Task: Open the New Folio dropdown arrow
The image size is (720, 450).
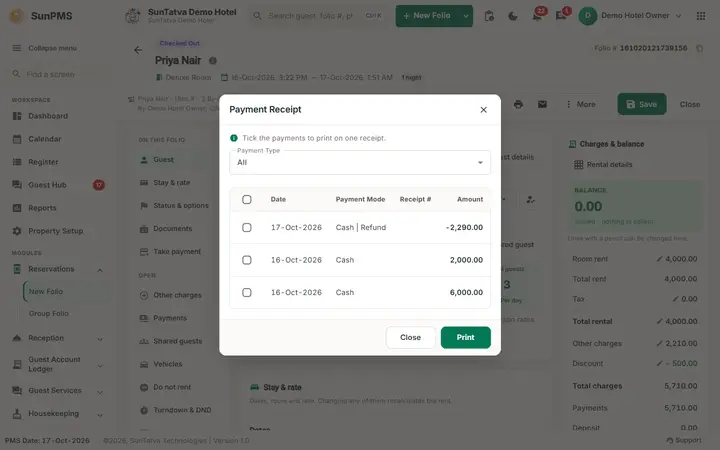Action: pyautogui.click(x=466, y=16)
